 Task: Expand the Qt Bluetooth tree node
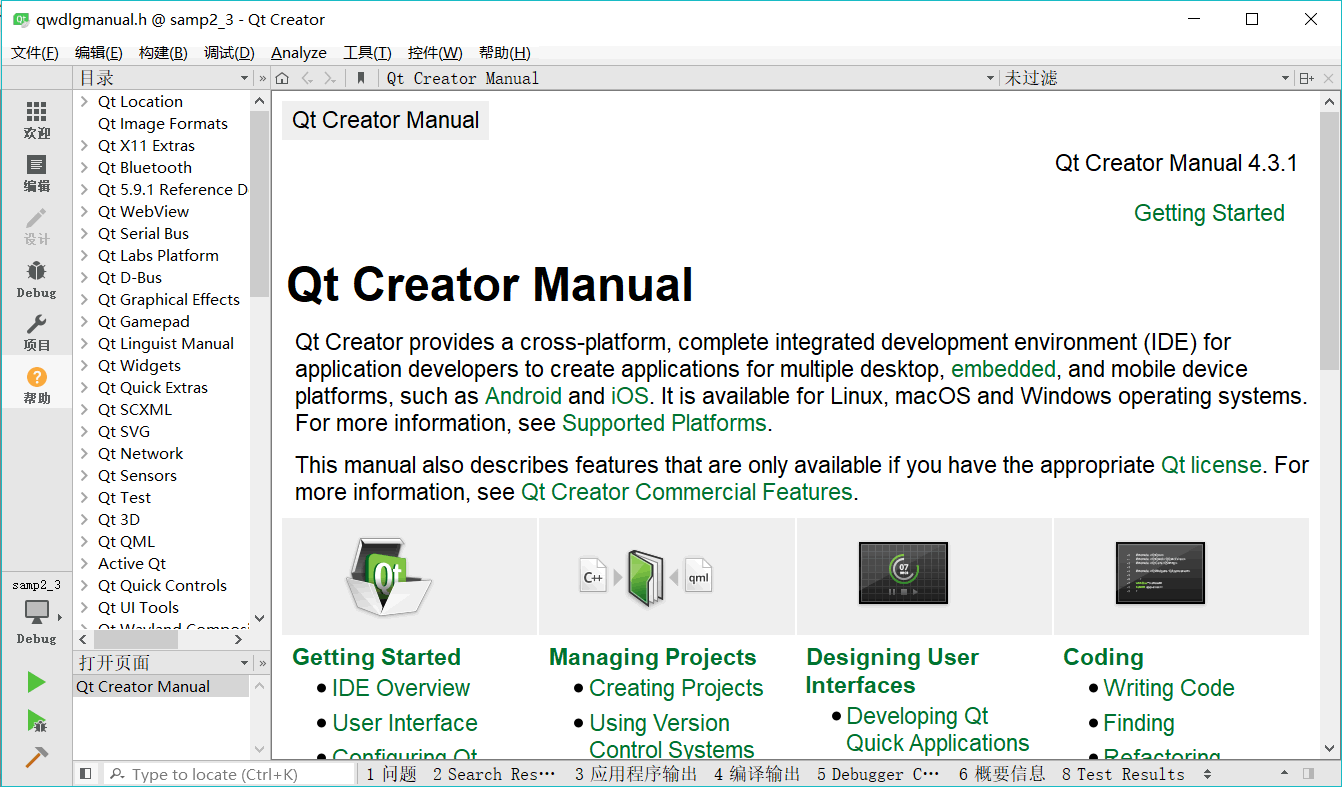[85, 168]
